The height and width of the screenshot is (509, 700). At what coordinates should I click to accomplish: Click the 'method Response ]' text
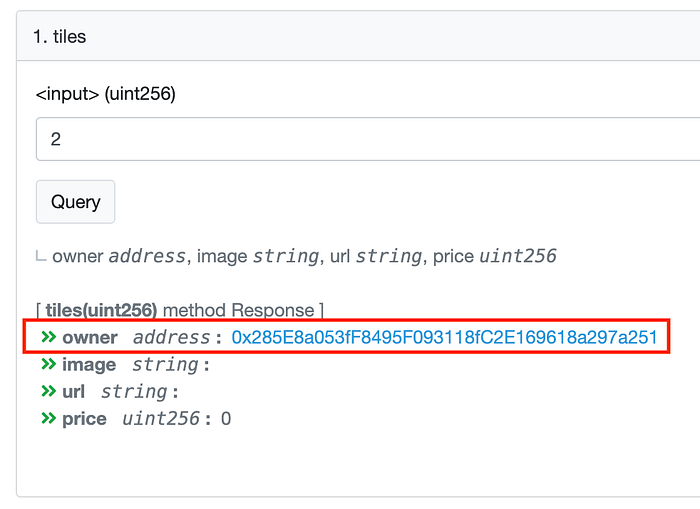(x=243, y=310)
